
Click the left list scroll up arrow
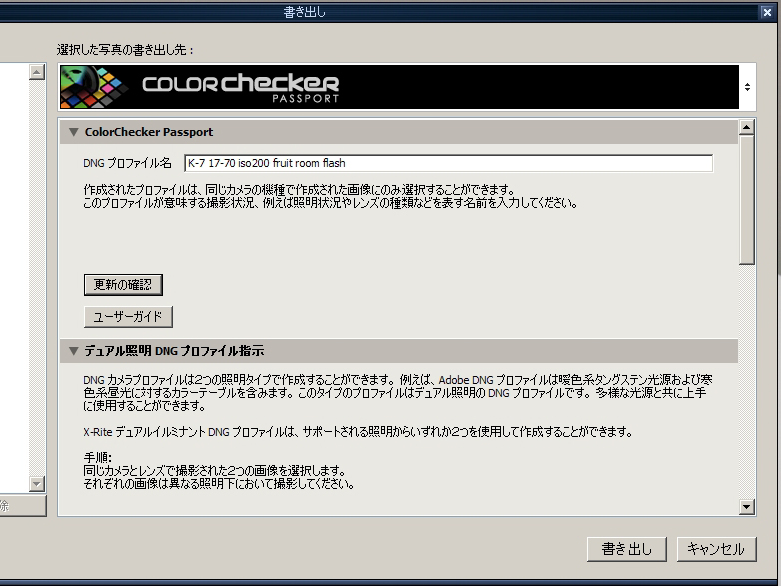[x=37, y=72]
